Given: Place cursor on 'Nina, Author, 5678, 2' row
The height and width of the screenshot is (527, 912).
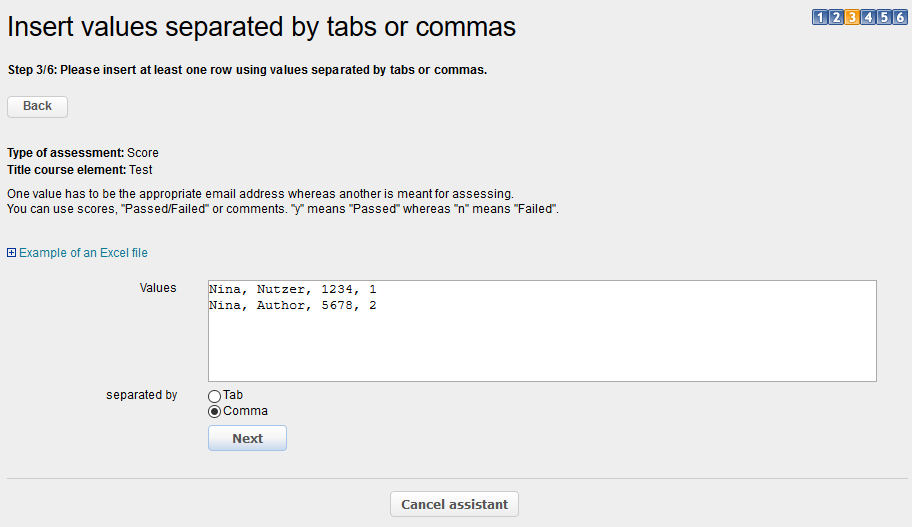Looking at the screenshot, I should pyautogui.click(x=292, y=305).
